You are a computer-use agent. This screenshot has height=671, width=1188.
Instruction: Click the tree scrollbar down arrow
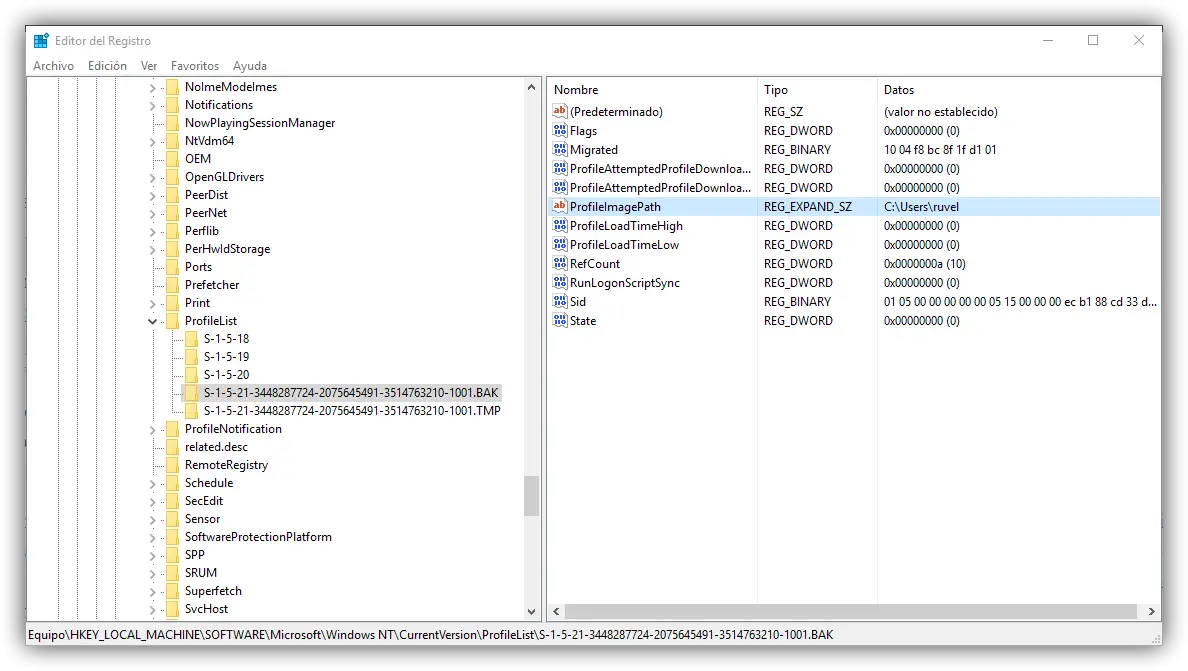[x=531, y=611]
